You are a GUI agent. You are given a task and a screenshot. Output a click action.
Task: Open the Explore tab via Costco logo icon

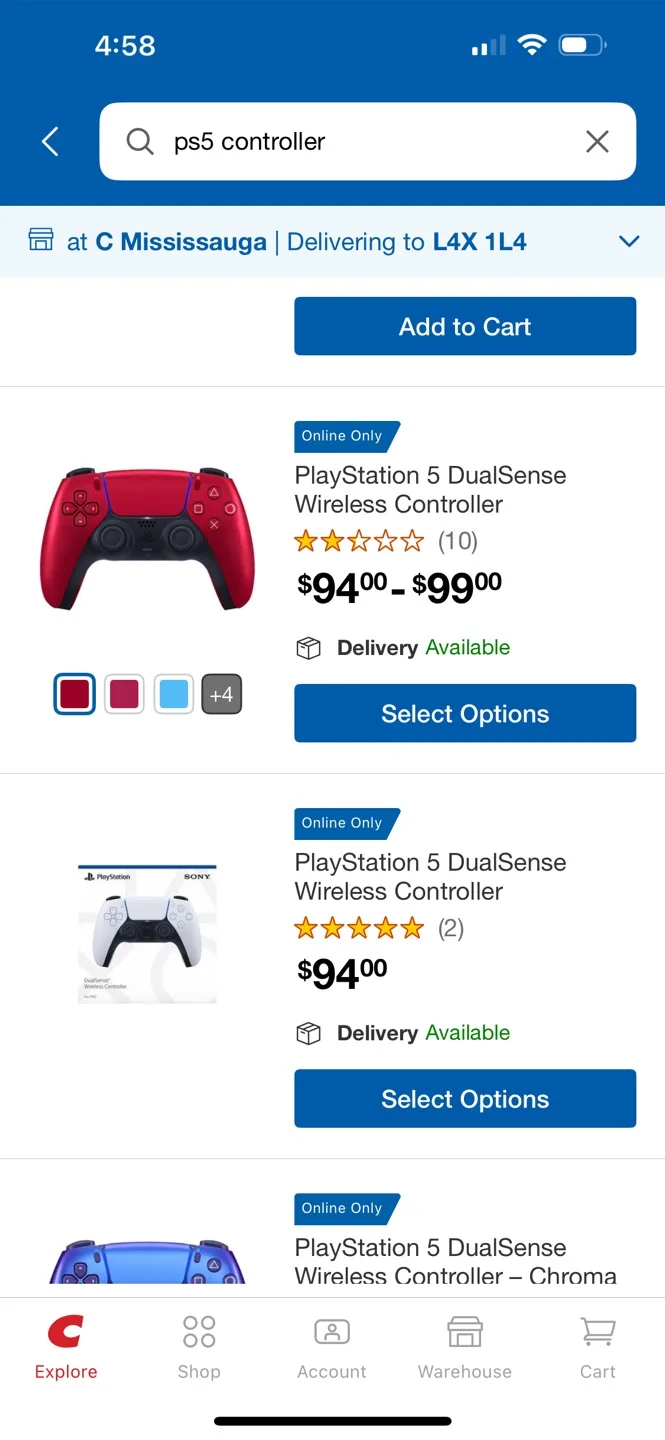click(65, 1330)
